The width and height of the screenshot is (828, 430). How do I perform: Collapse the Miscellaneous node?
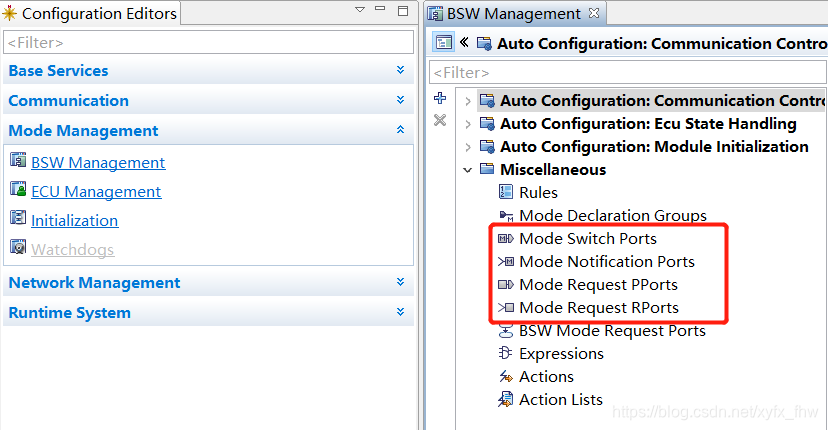467,170
